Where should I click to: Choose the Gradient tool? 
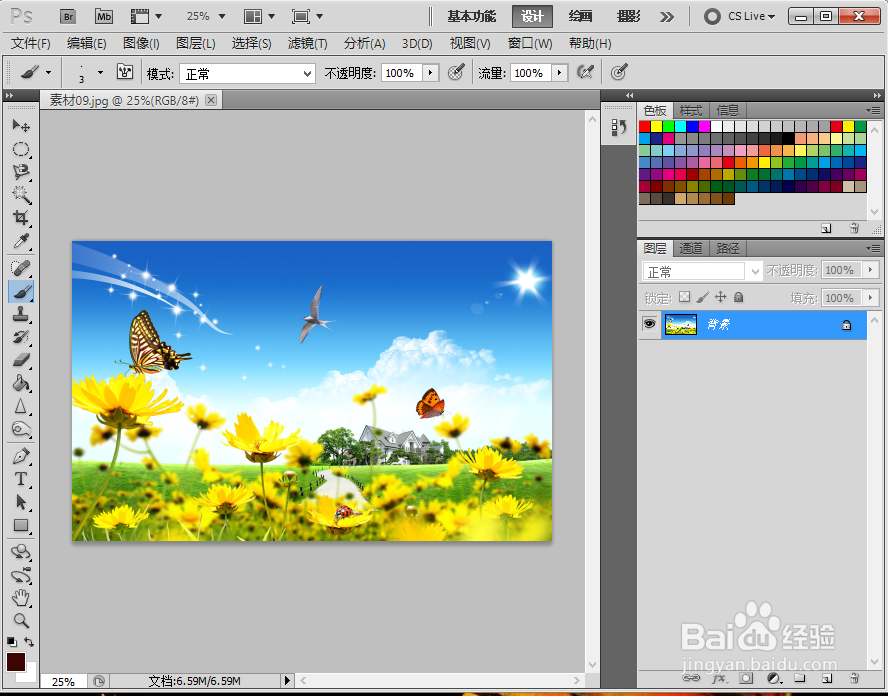[21, 382]
